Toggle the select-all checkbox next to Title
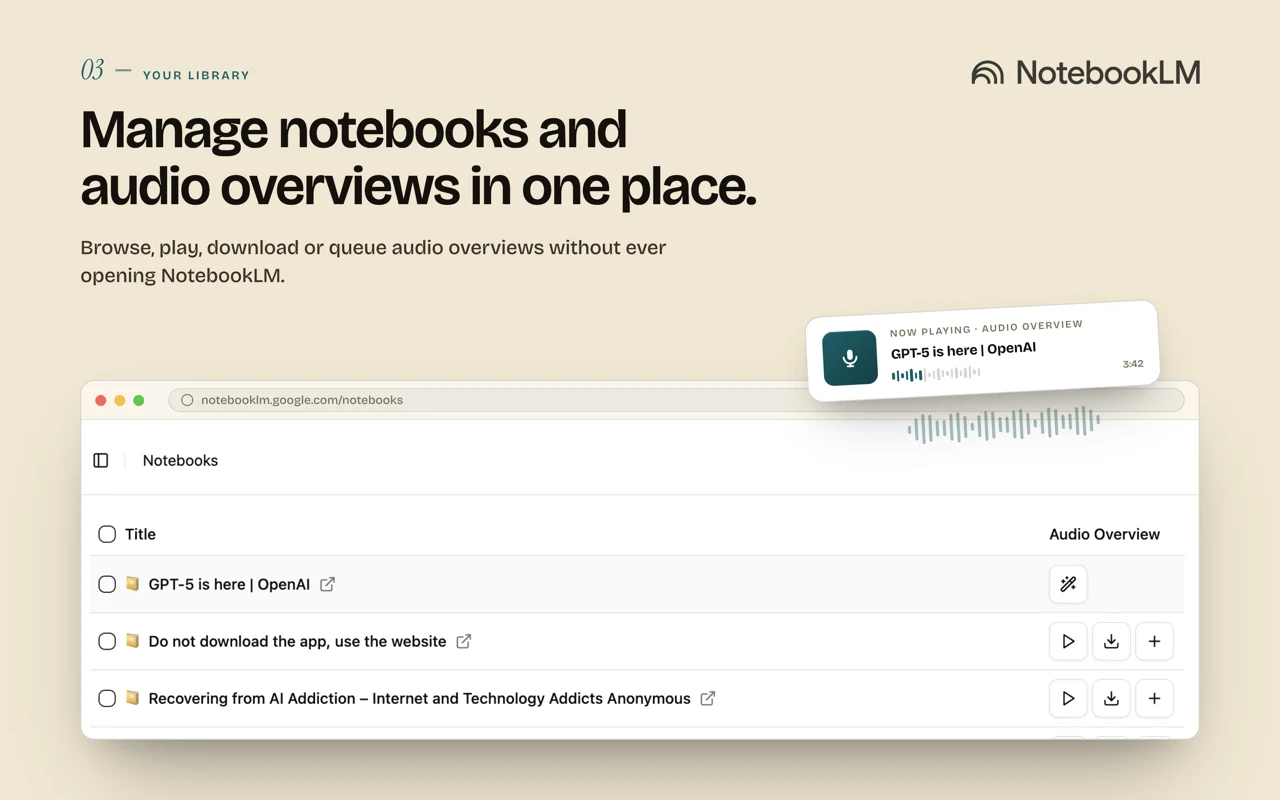Viewport: 1280px width, 800px height. [x=107, y=534]
